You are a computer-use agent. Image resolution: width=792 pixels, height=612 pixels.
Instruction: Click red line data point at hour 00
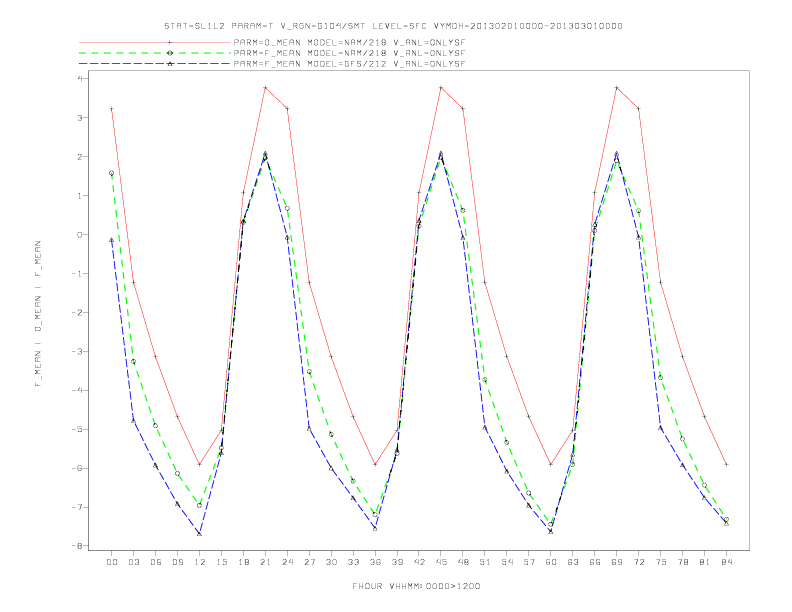pos(112,109)
